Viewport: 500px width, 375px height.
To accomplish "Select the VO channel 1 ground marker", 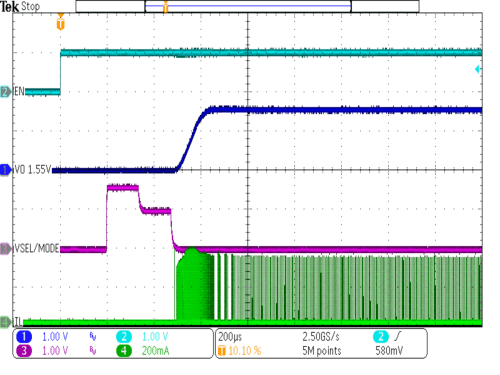I will click(6, 170).
